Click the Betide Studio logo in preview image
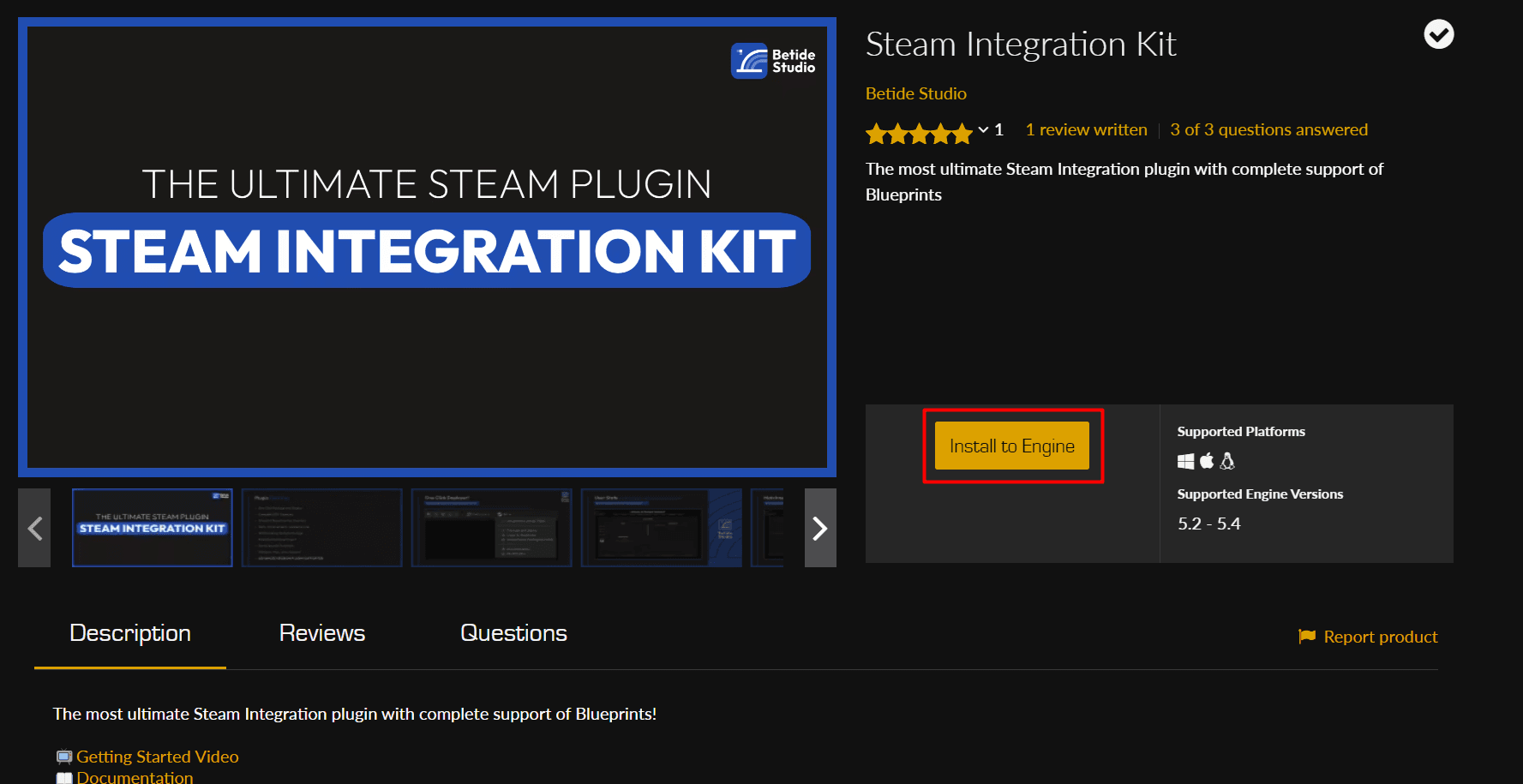The image size is (1523, 784). 773,61
